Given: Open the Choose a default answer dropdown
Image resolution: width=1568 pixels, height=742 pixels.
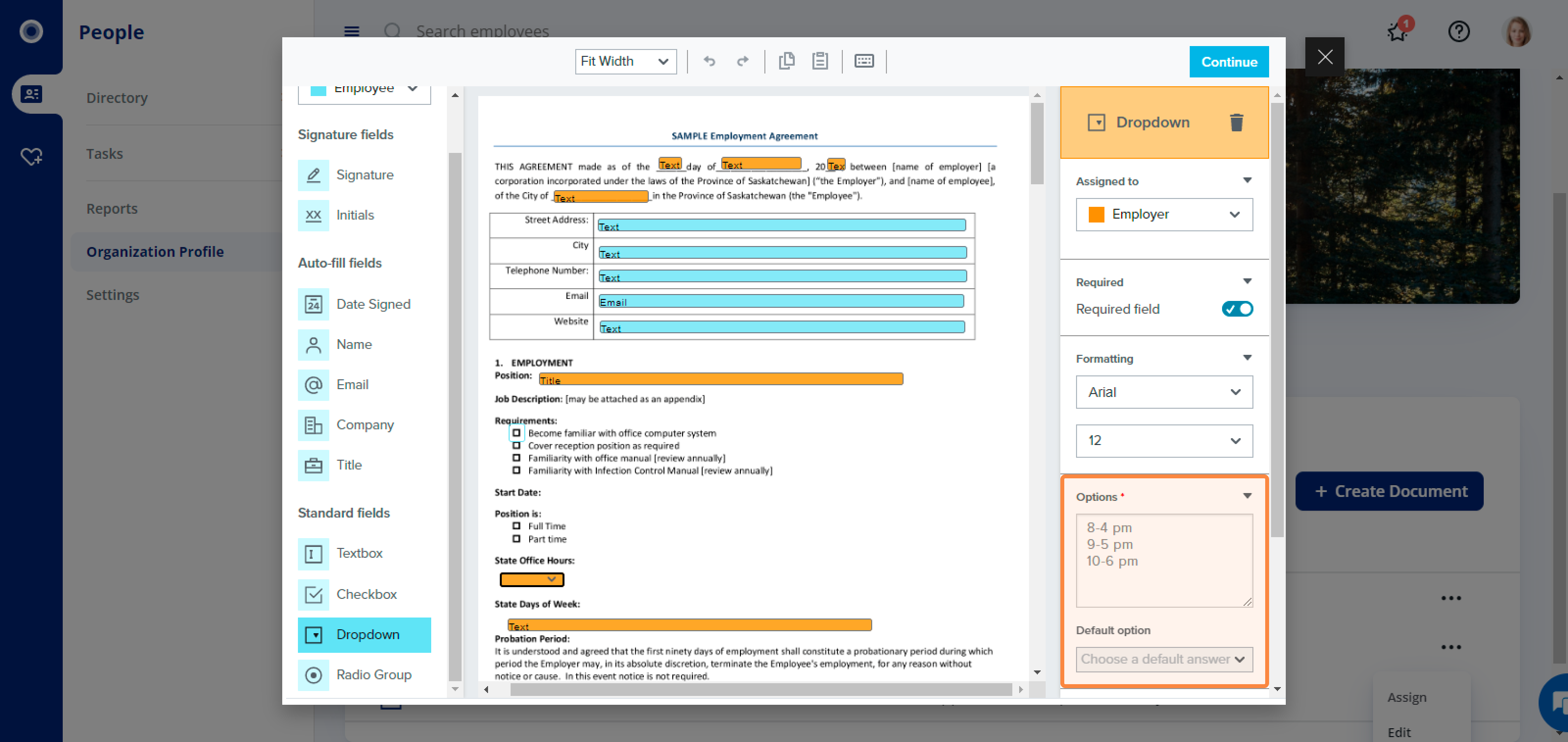Looking at the screenshot, I should [x=1164, y=659].
